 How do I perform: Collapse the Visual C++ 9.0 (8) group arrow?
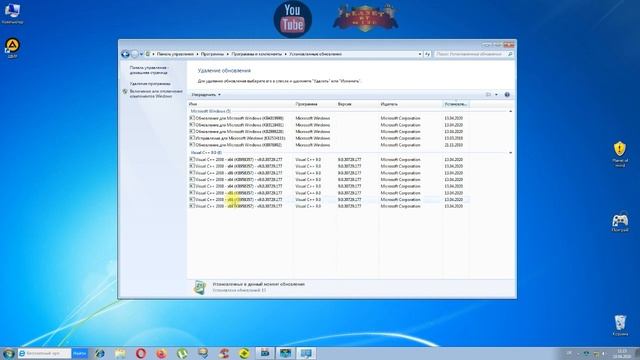(x=510, y=153)
